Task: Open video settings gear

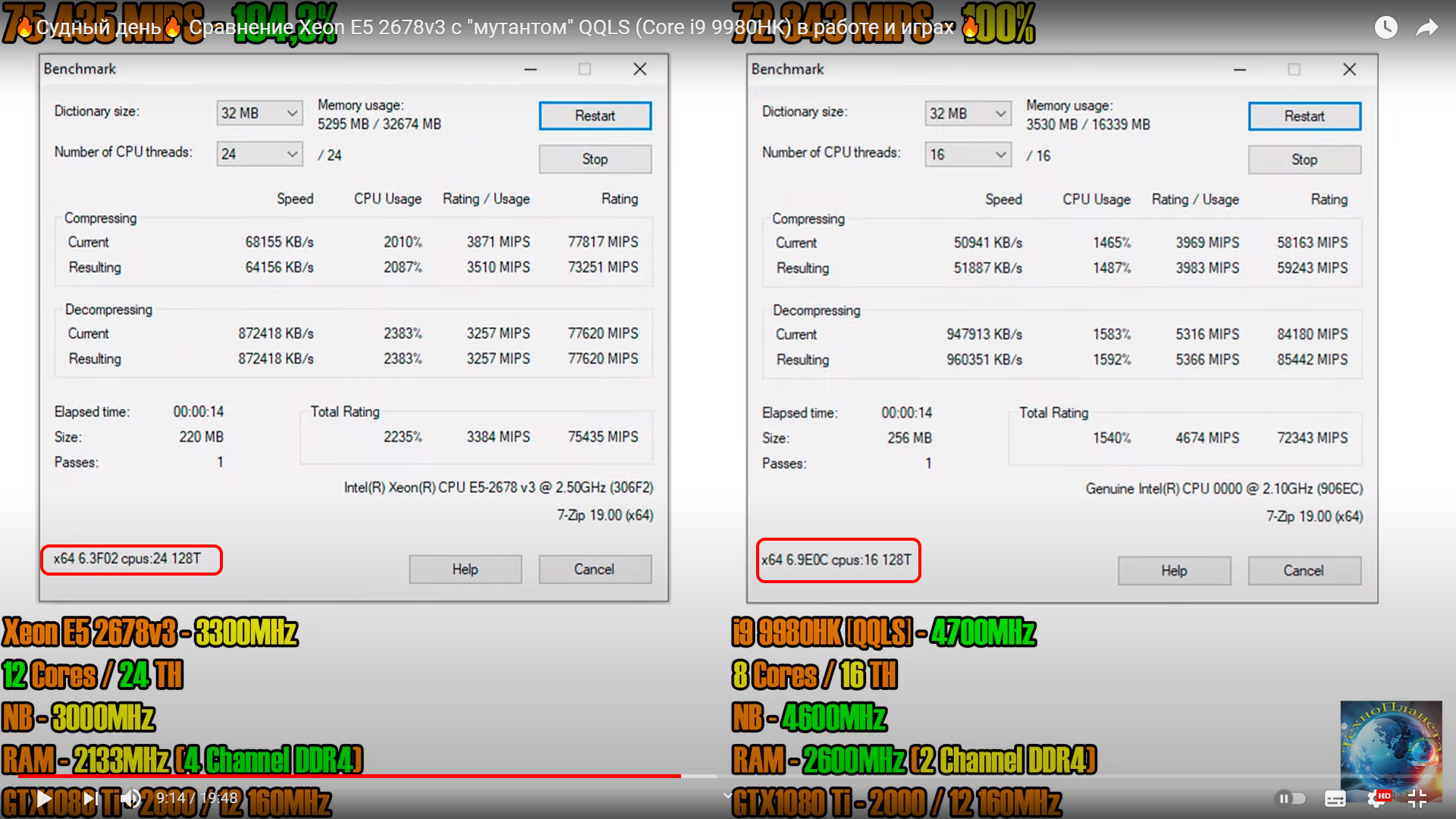Action: click(x=1377, y=798)
